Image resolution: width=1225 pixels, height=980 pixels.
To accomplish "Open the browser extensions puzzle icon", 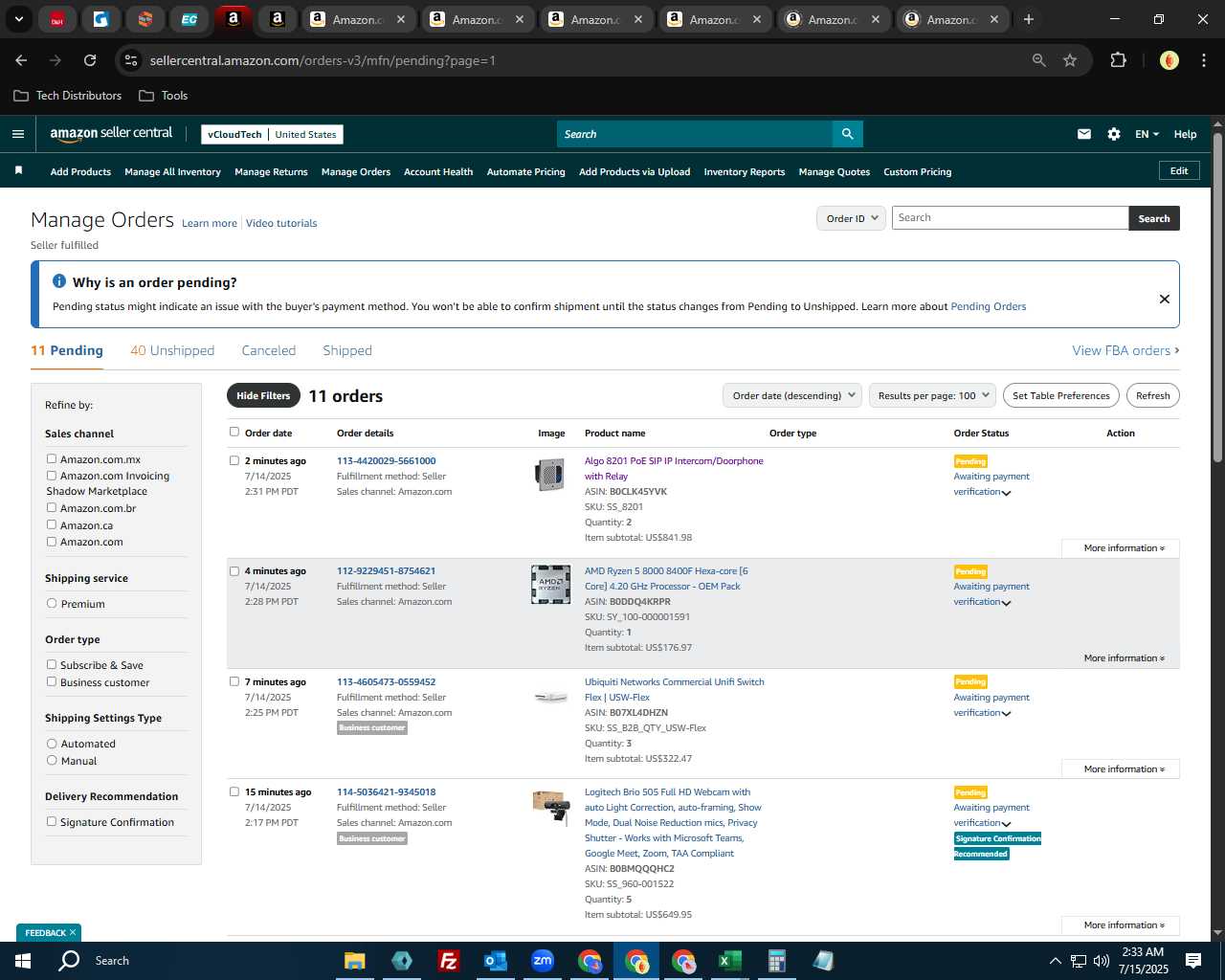I will (1118, 60).
